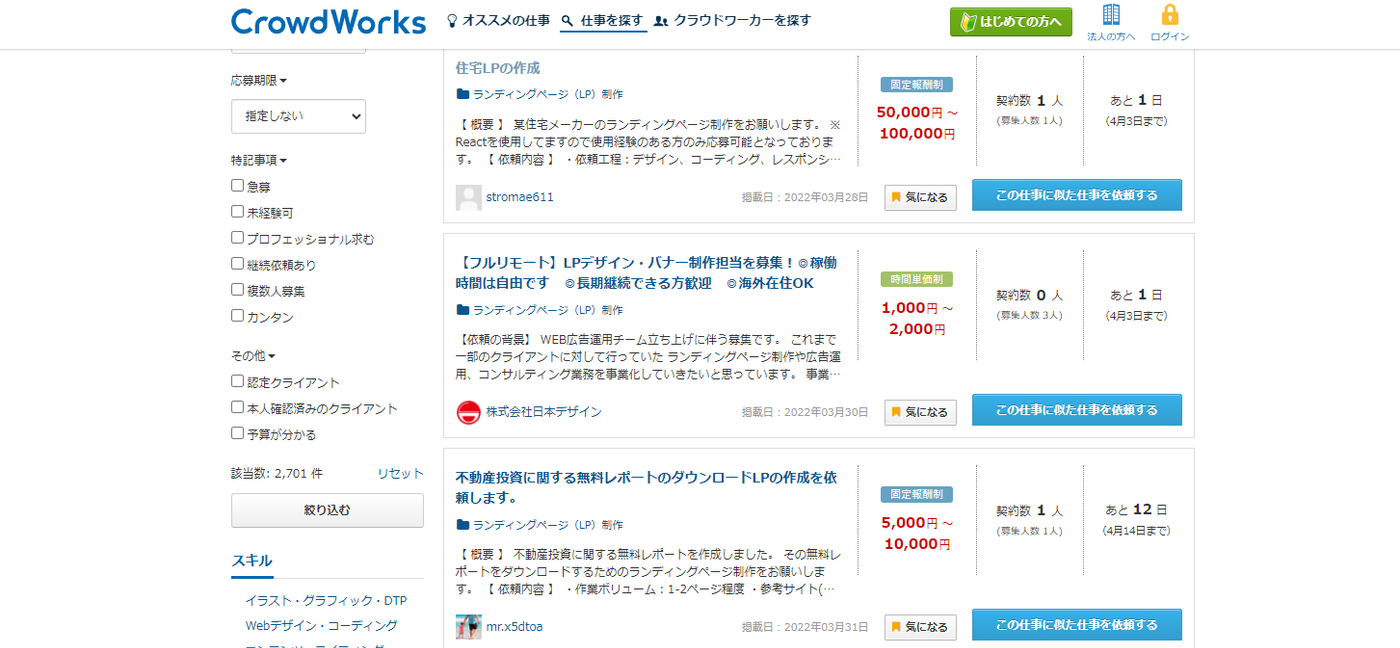Viewport: 1400px width, 648px height.
Task: Select 仕事を探す tab
Action: click(603, 20)
